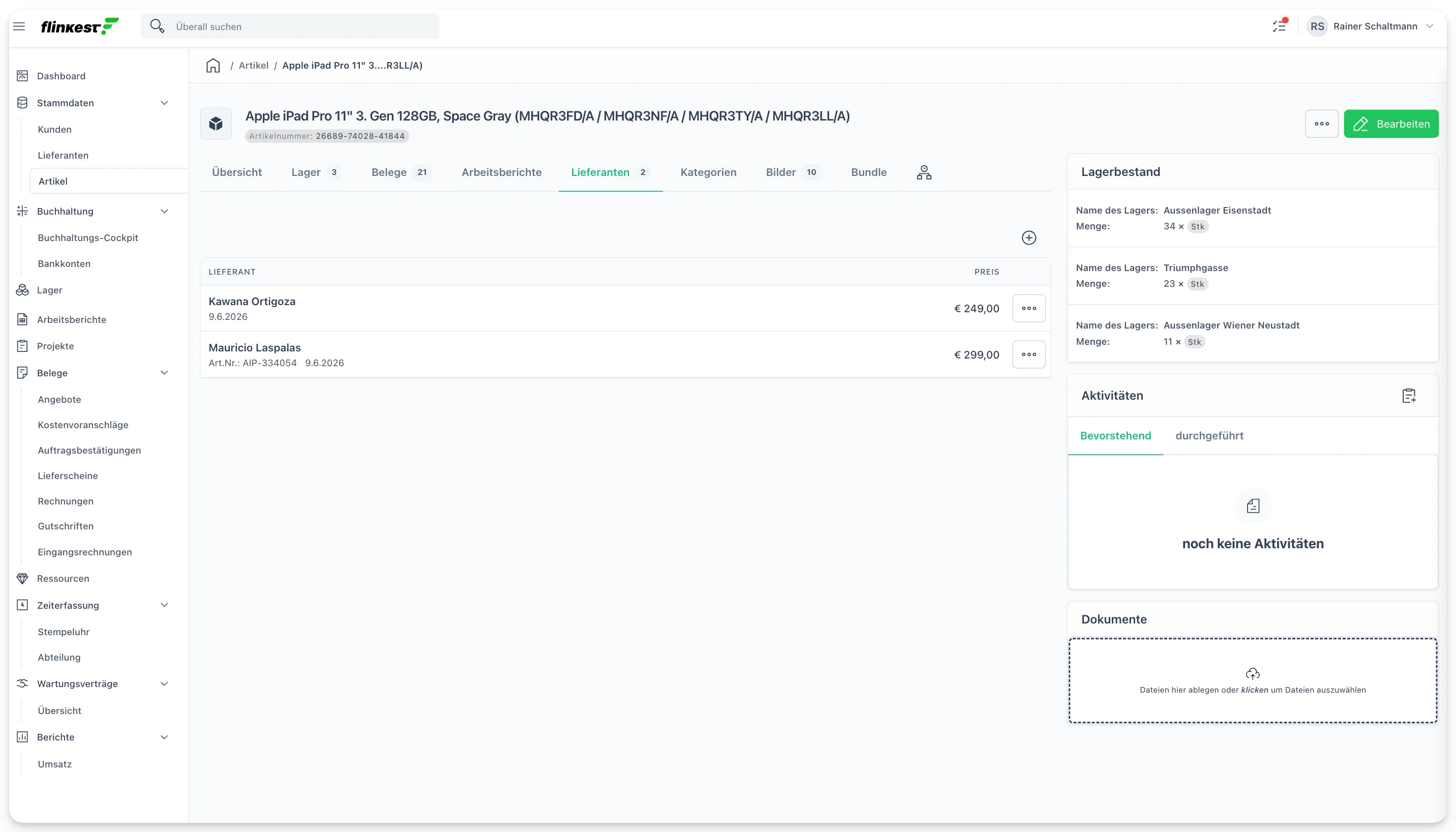Focus the Überall suchen search field
The image size is (1456, 832).
pos(290,26)
